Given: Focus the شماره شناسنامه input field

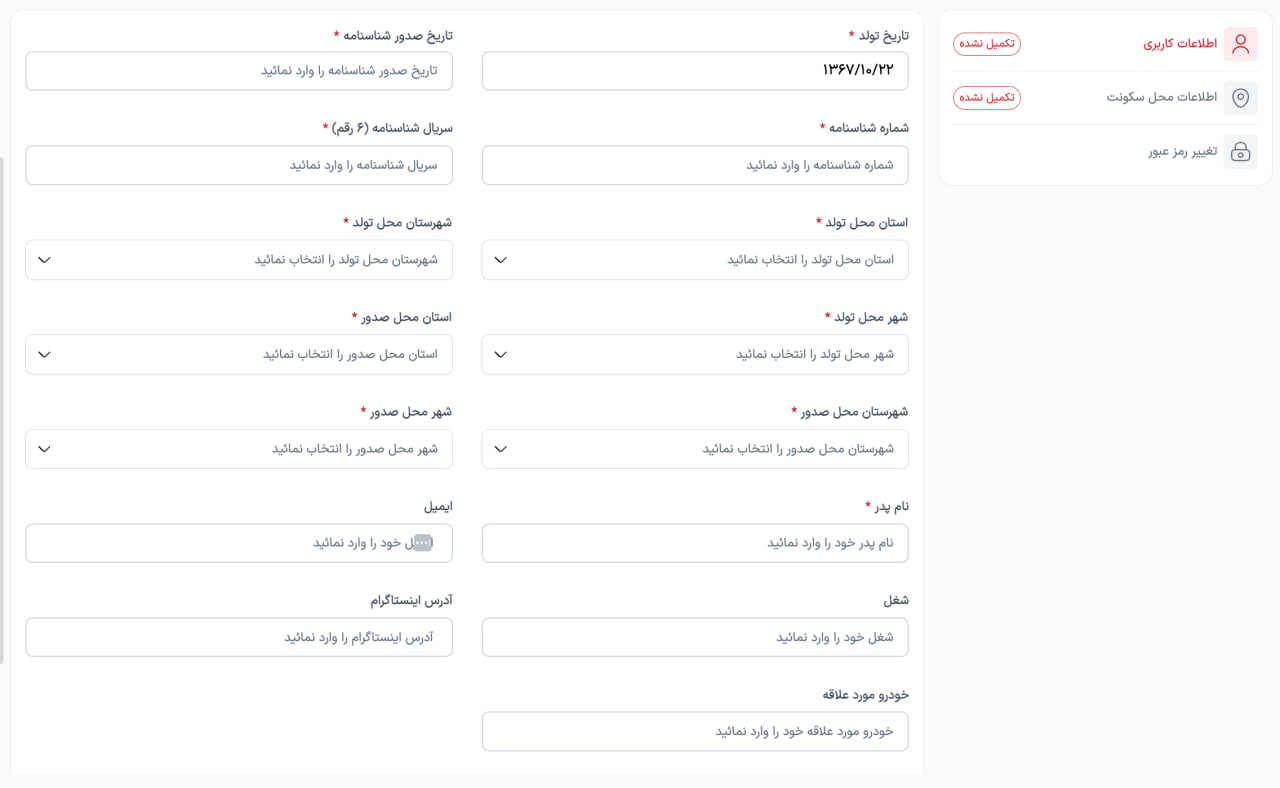Looking at the screenshot, I should 695,165.
